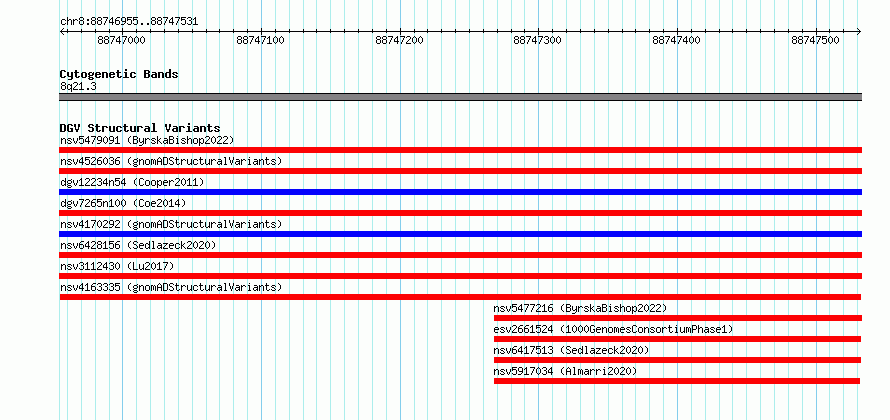Select the red bar for nsv5479091
Screen dimensions: 890x420
point(460,150)
